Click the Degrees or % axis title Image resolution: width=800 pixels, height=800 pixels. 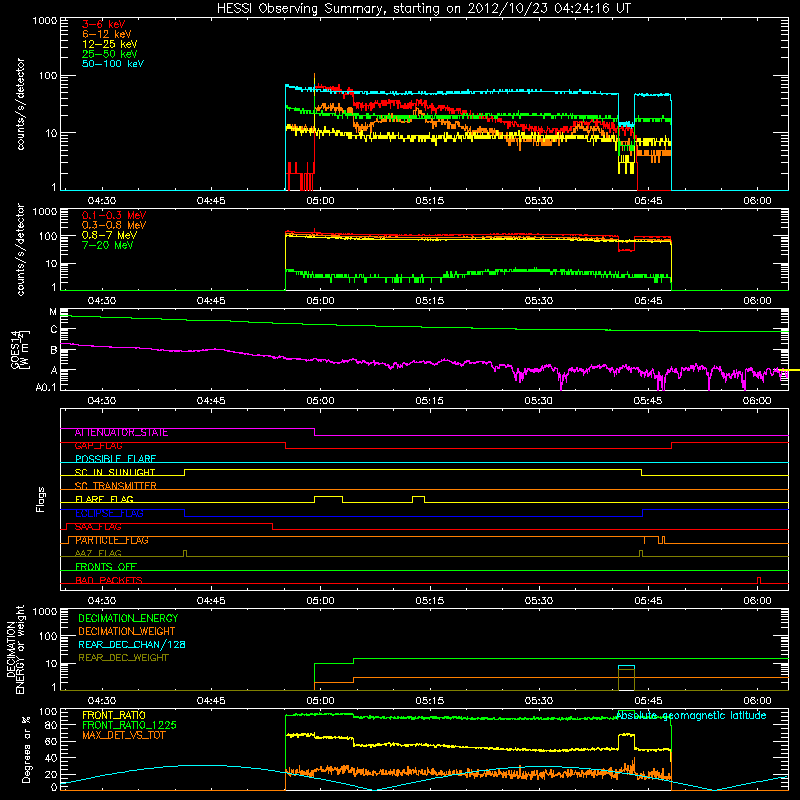point(26,749)
